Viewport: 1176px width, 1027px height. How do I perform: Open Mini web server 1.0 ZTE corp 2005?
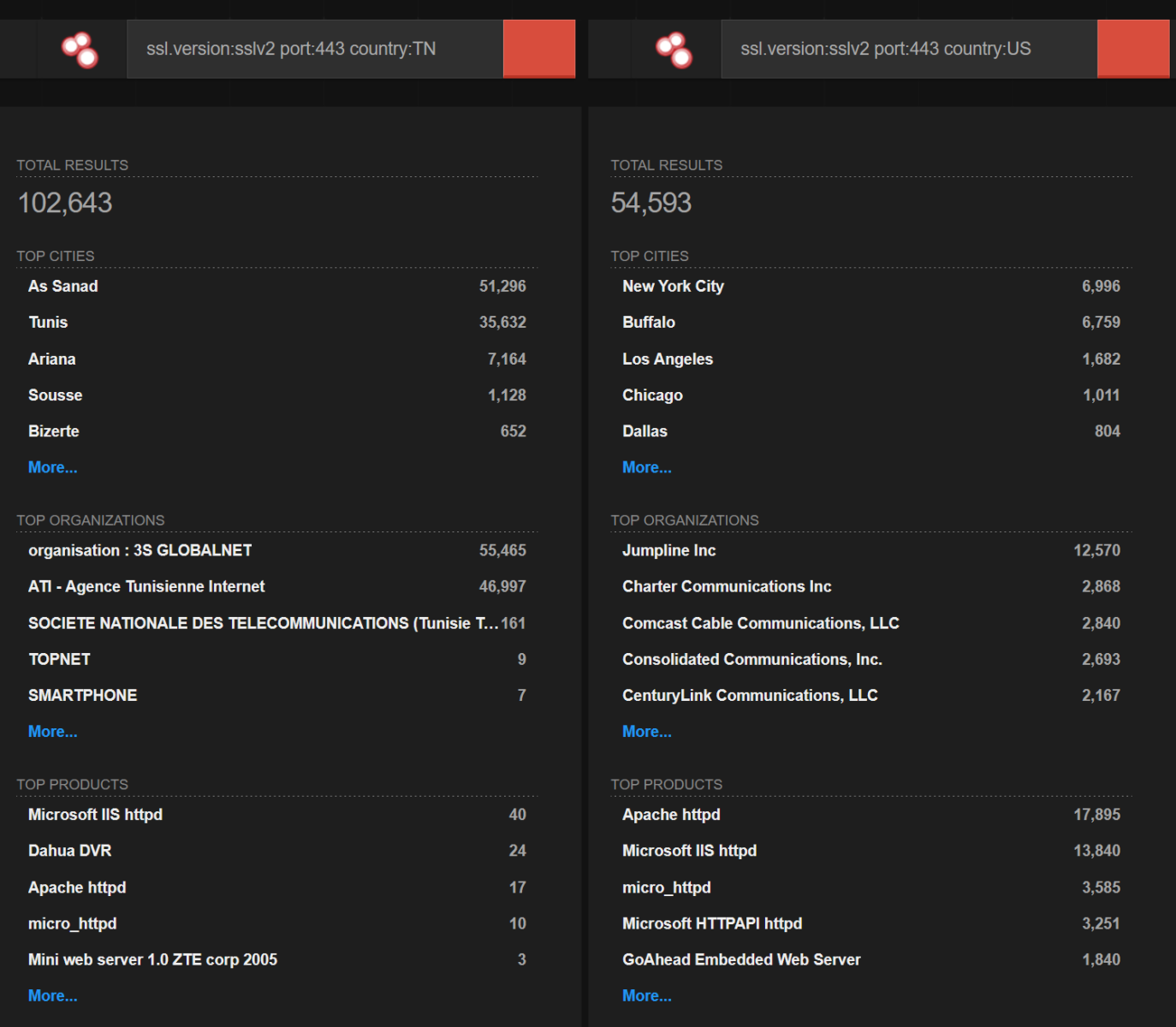[153, 959]
